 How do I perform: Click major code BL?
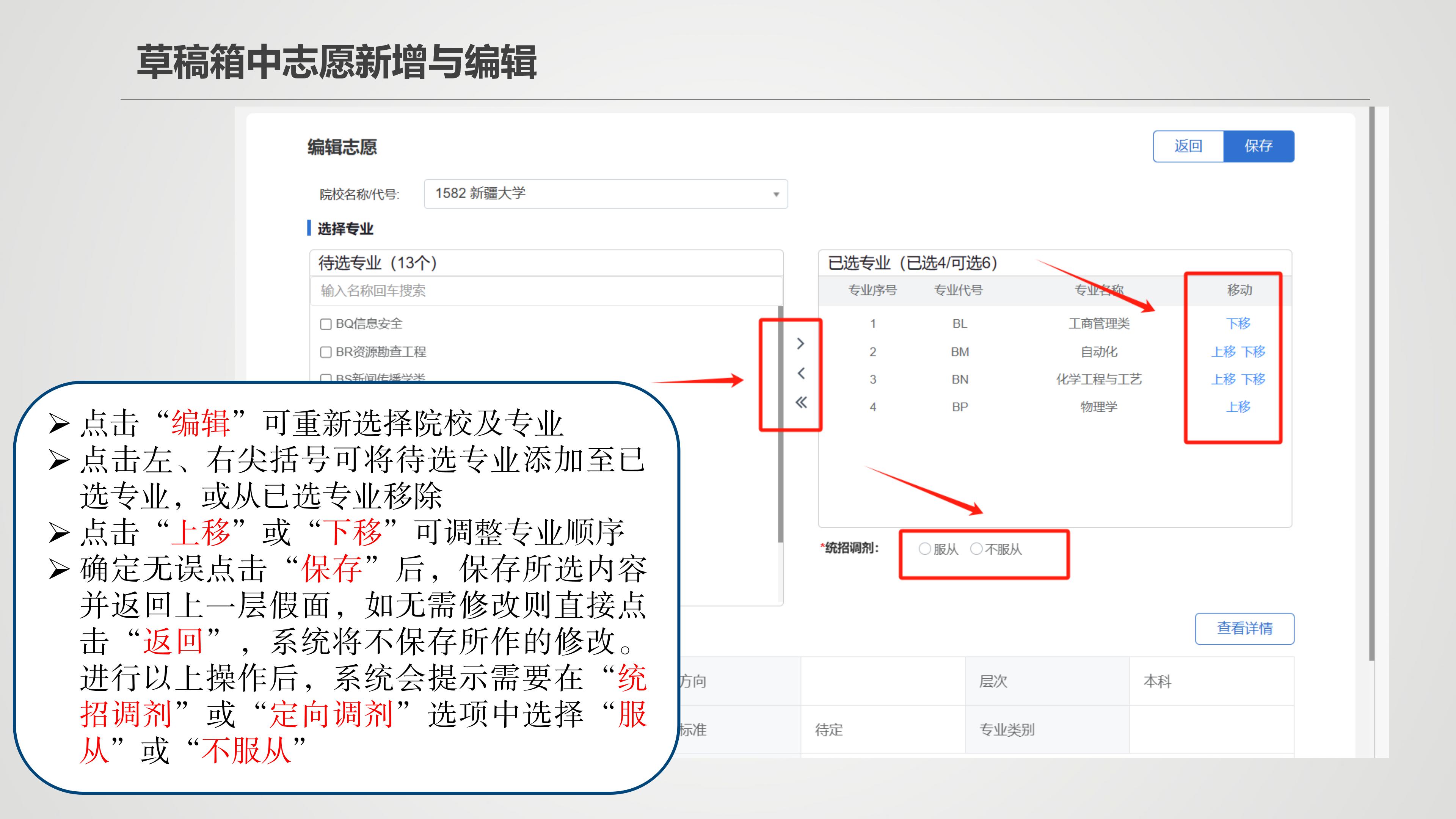pos(960,324)
